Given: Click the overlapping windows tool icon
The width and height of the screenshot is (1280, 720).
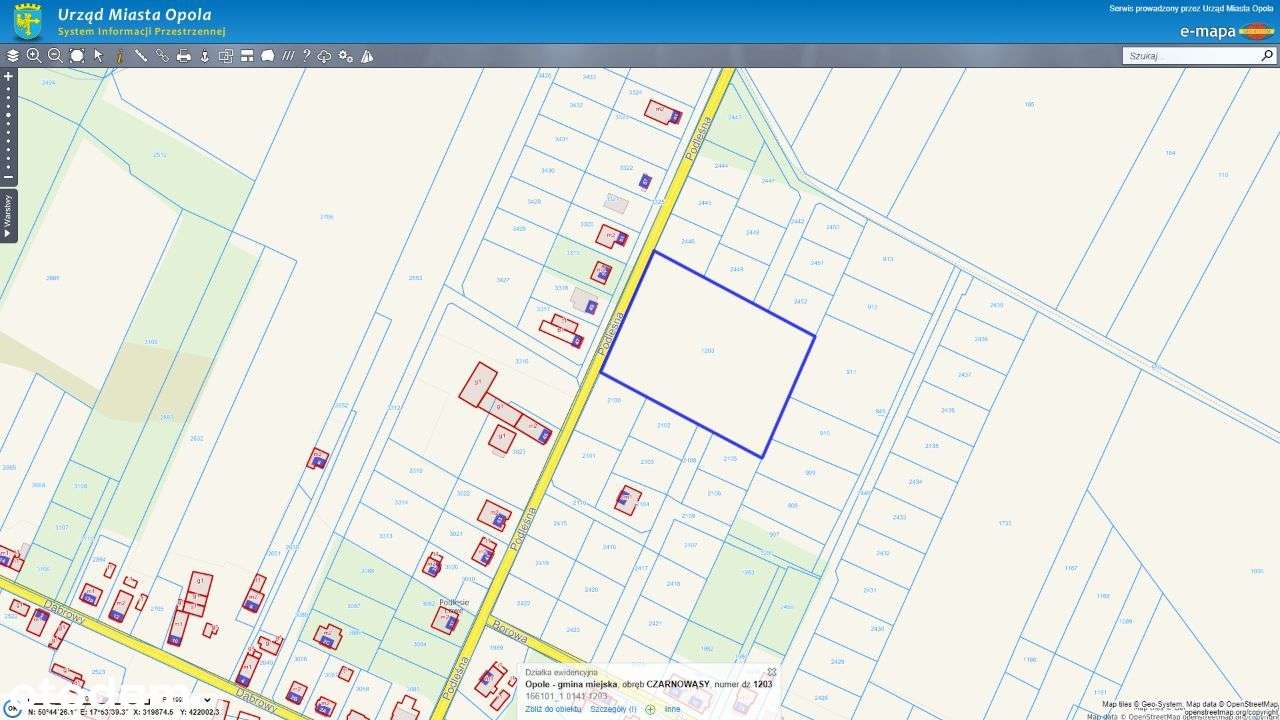Looking at the screenshot, I should (226, 56).
